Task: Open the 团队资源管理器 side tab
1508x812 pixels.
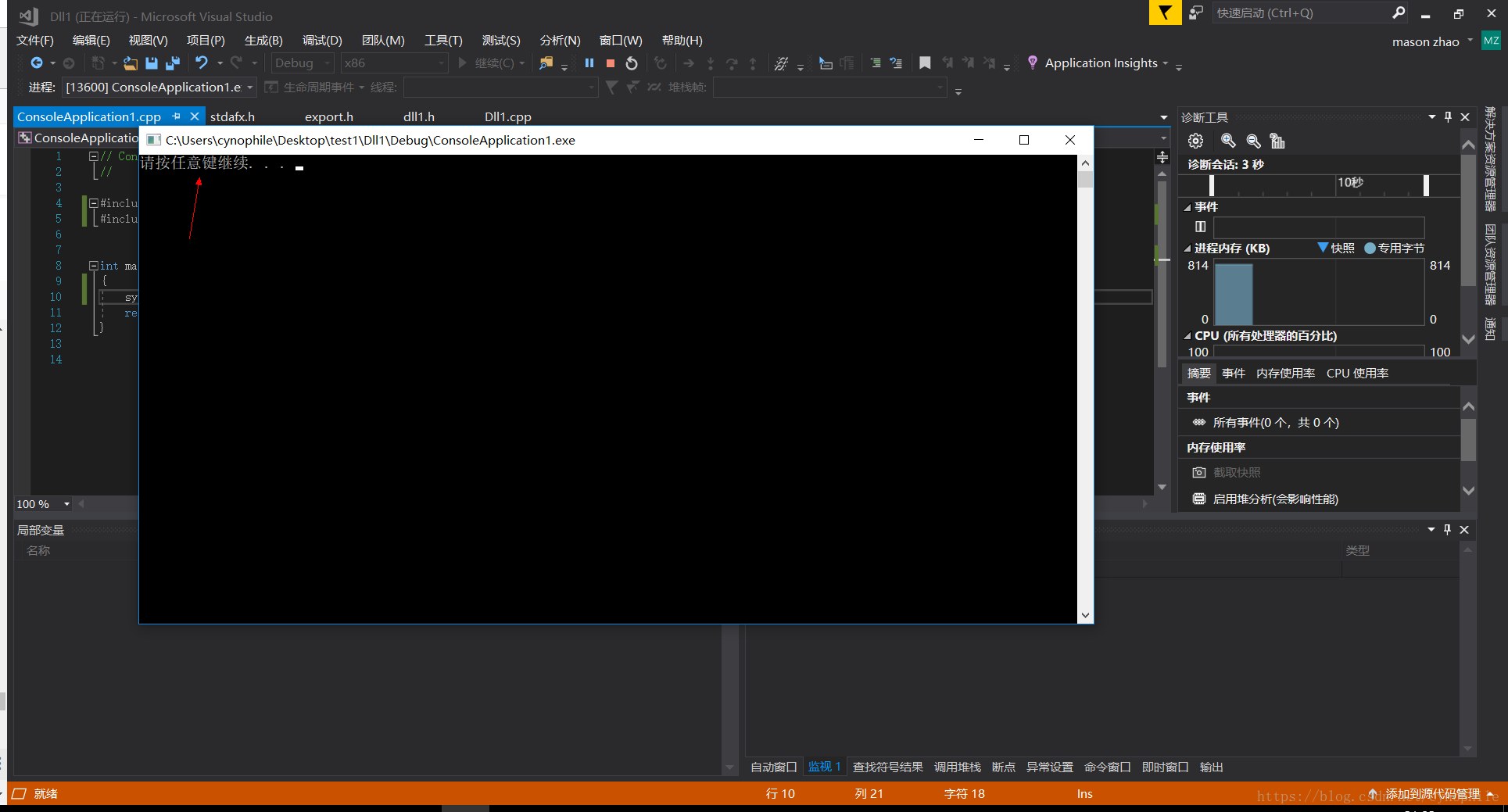Action: pos(1491,264)
